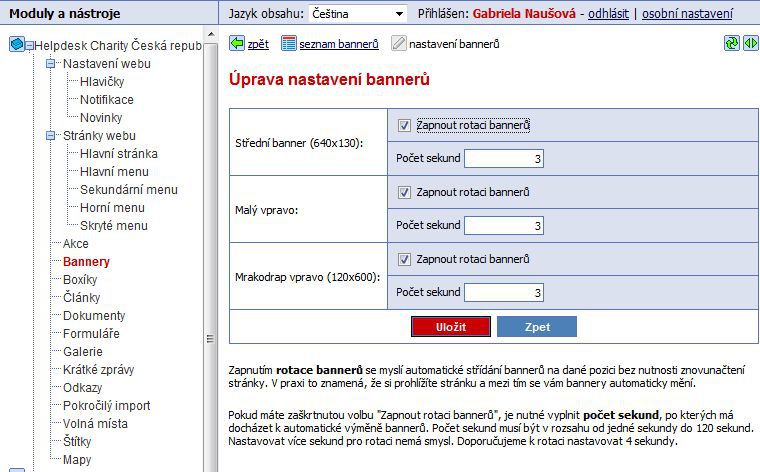Viewport: 760px width, 472px height.
Task: Click the blue cube Helpdesk root icon
Action: 16,45
